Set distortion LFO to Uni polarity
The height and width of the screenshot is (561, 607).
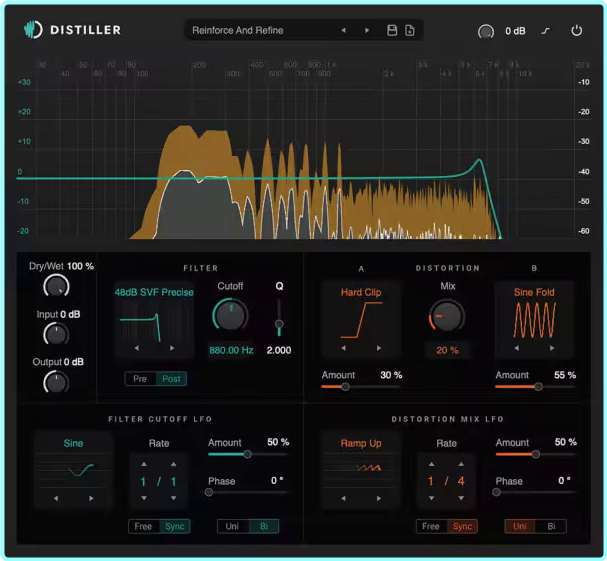click(520, 527)
